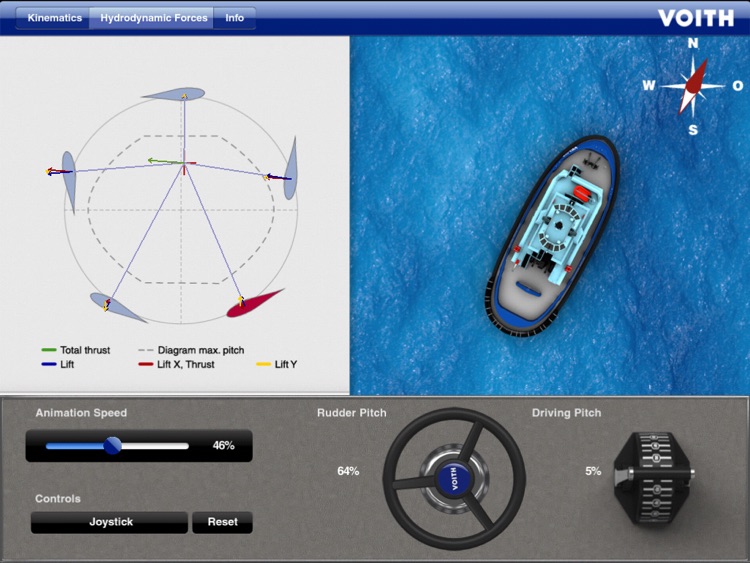Click the compass rose icon
The image size is (750, 563).
(693, 86)
